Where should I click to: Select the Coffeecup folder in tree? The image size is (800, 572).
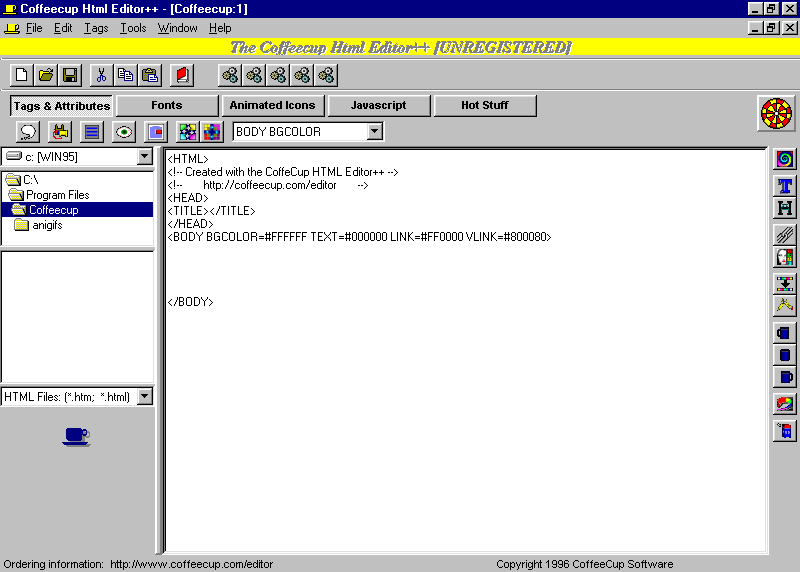tap(78, 210)
